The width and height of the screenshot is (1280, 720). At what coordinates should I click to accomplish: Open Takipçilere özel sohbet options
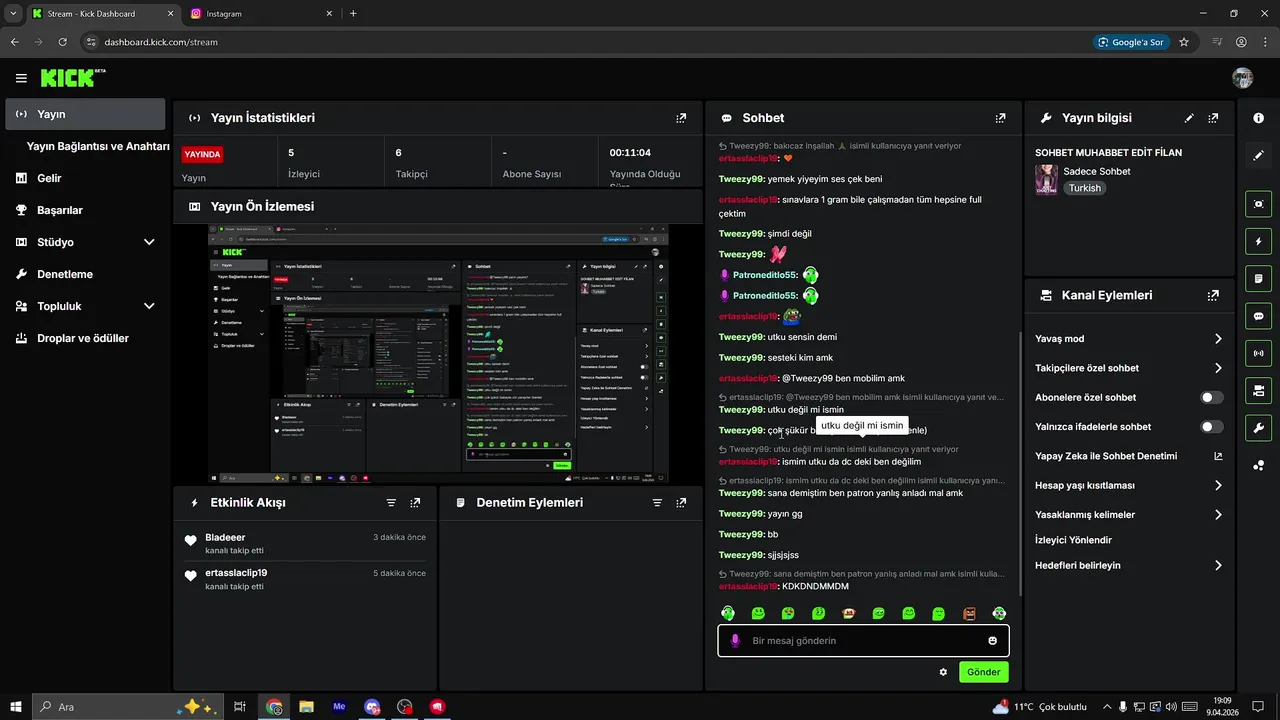pyautogui.click(x=1129, y=368)
